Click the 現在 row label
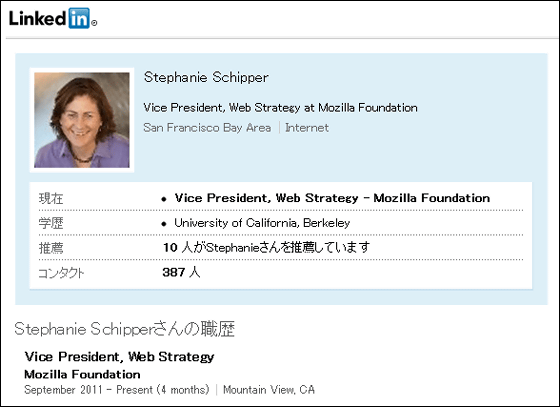The height and width of the screenshot is (407, 560). click(51, 198)
